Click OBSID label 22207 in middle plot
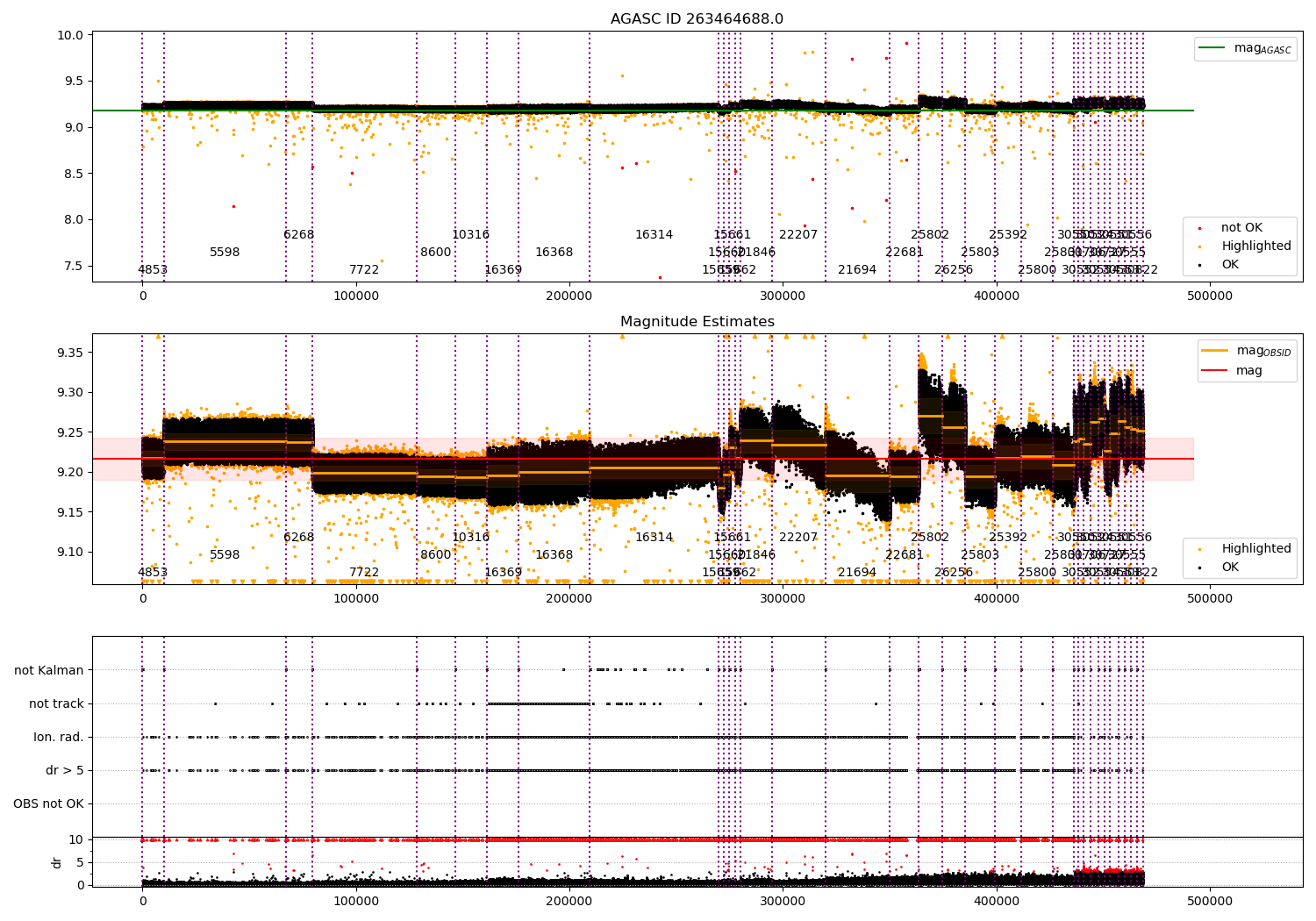The image size is (1316, 921). pos(798,538)
